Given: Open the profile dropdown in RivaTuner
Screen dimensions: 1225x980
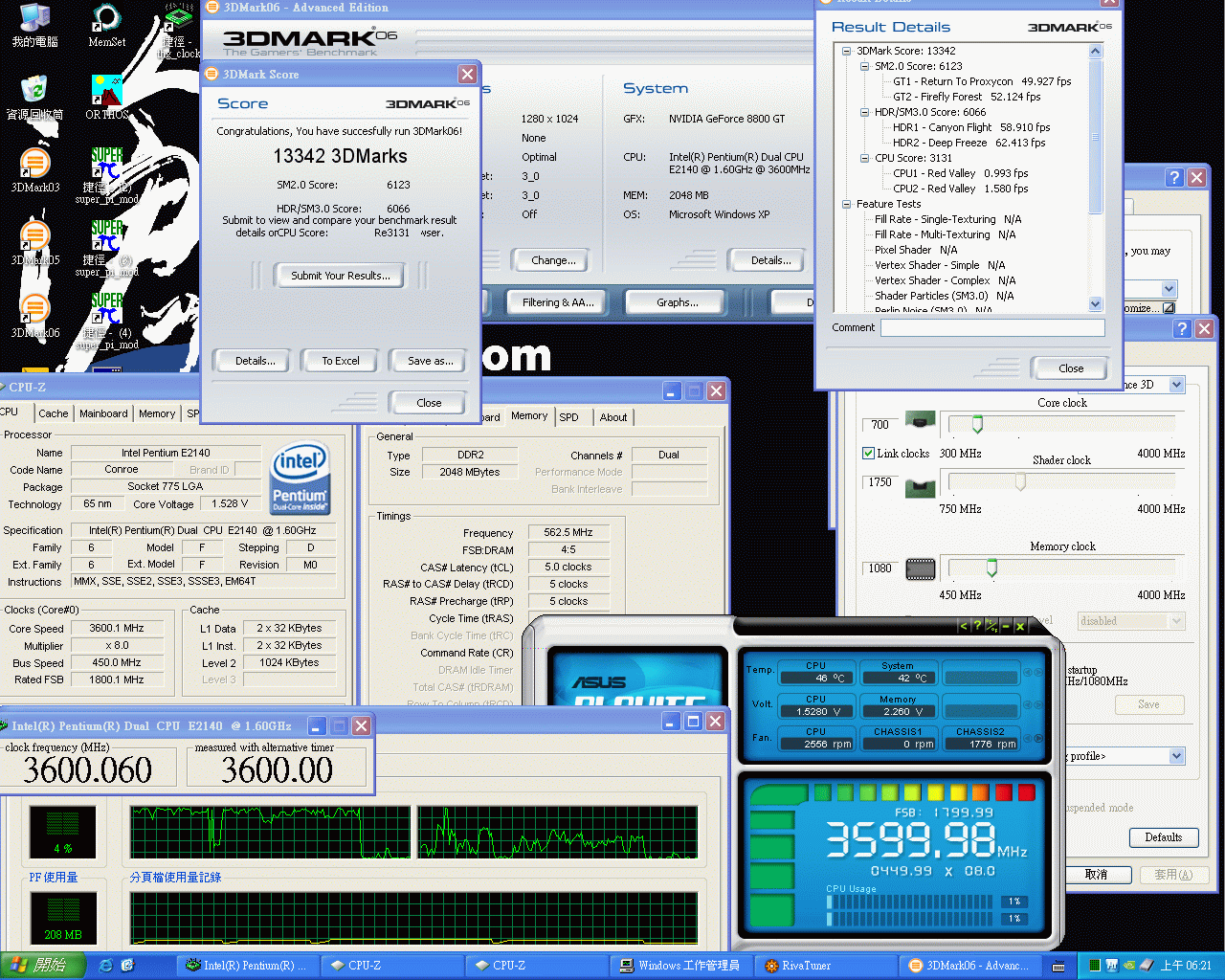Looking at the screenshot, I should point(1177,756).
